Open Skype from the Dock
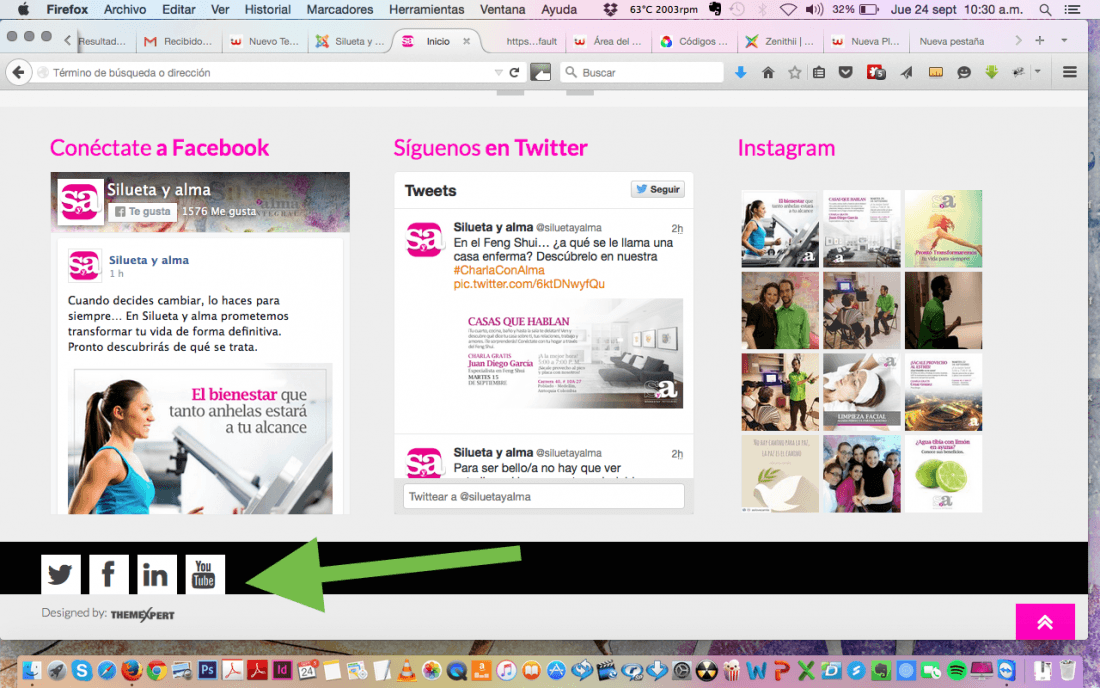The height and width of the screenshot is (688, 1100). tap(81, 670)
